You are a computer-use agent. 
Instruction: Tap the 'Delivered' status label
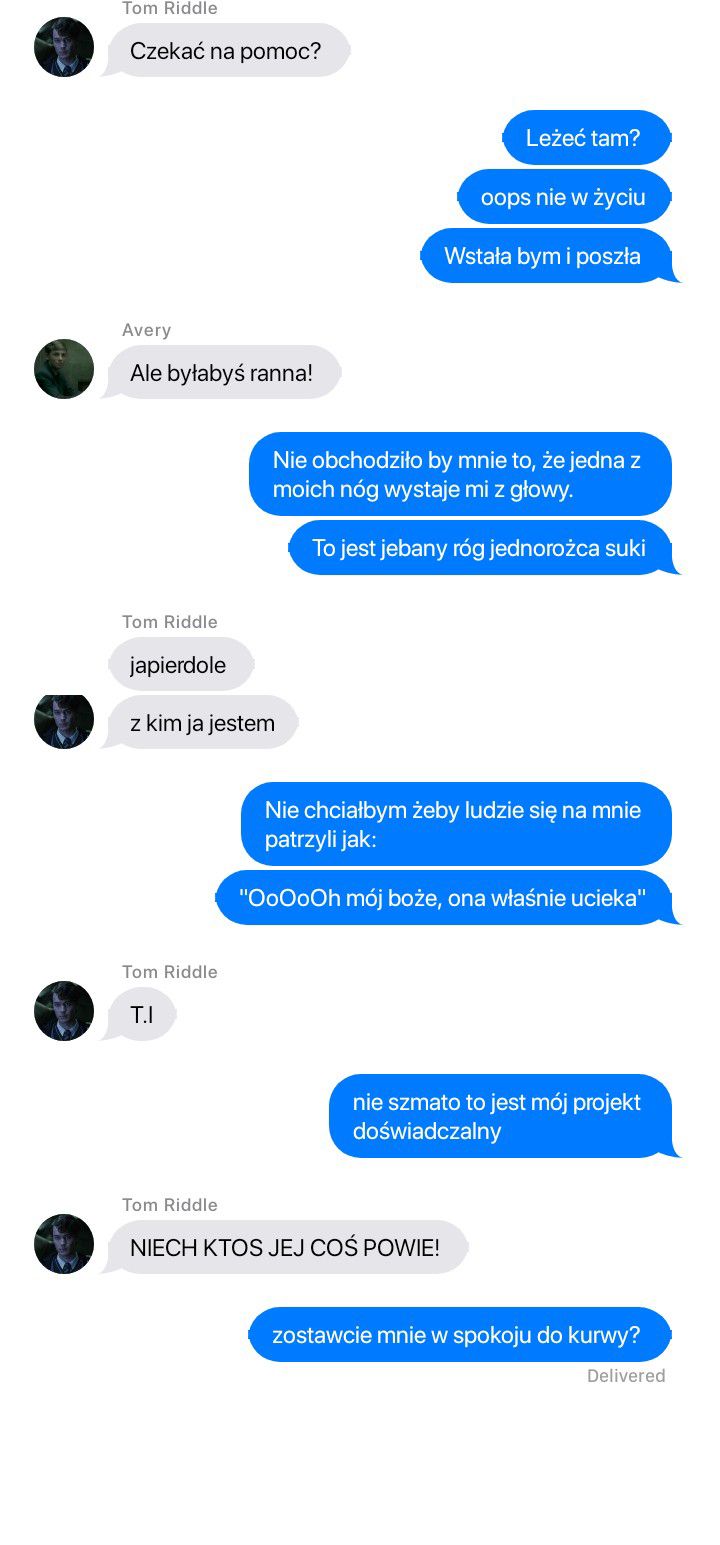point(626,1376)
